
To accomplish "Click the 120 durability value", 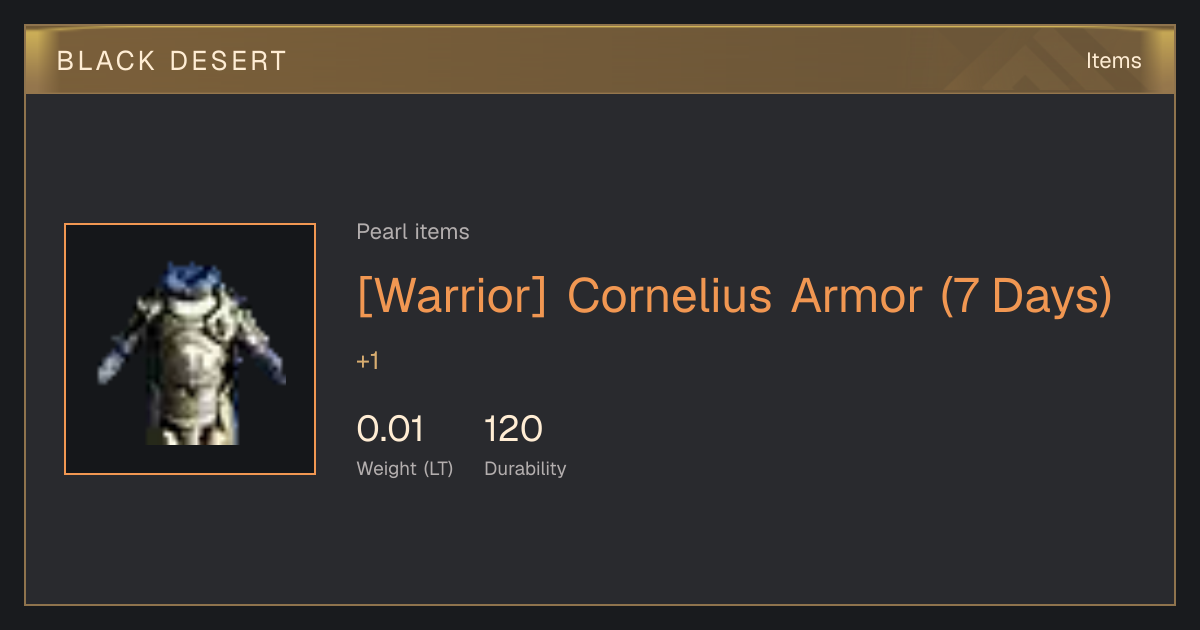I will coord(513,429).
